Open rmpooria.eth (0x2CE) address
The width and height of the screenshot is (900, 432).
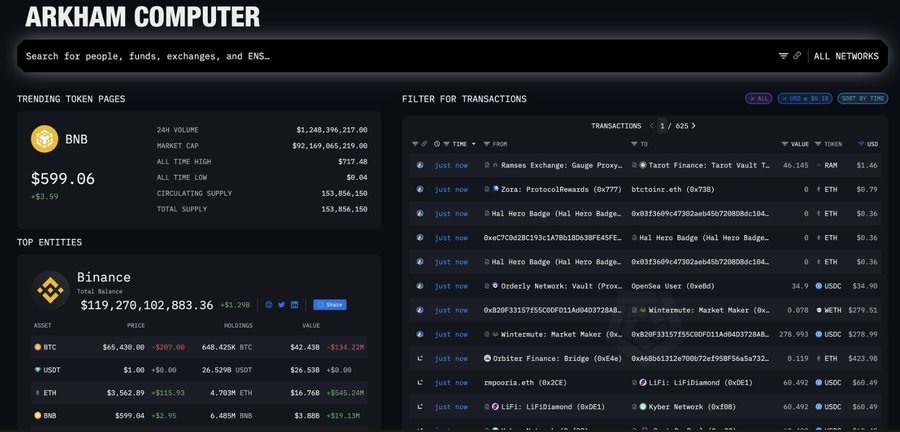tap(526, 383)
